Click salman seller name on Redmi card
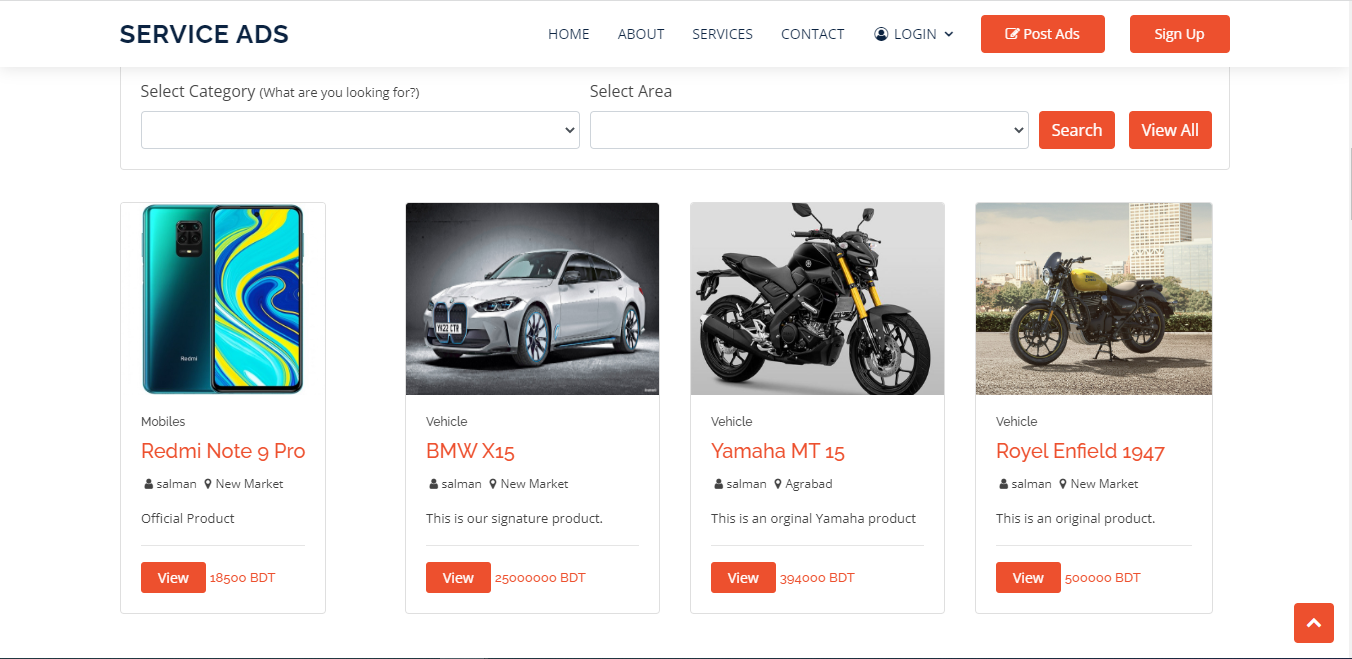1352x659 pixels. pyautogui.click(x=177, y=484)
